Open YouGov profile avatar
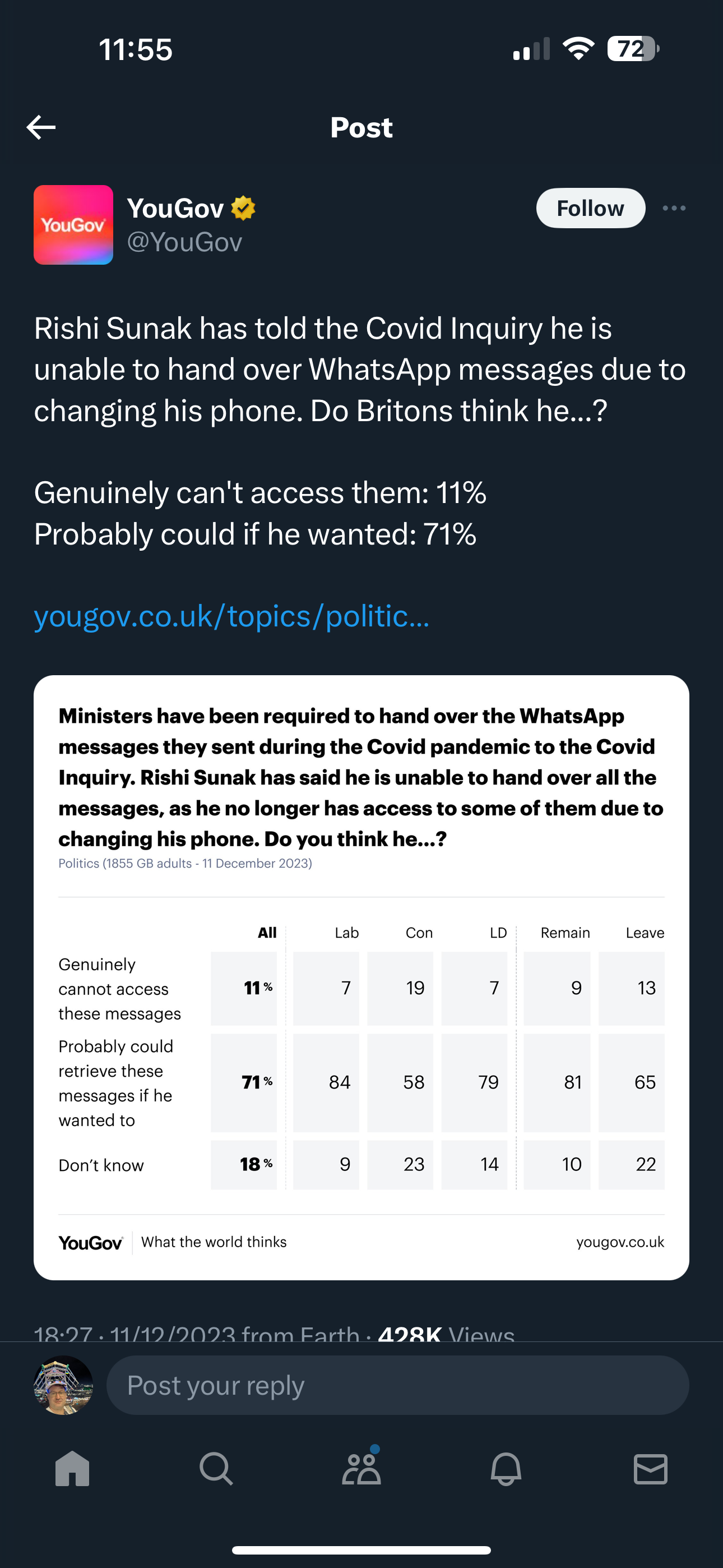This screenshot has height=1568, width=723. (x=73, y=225)
